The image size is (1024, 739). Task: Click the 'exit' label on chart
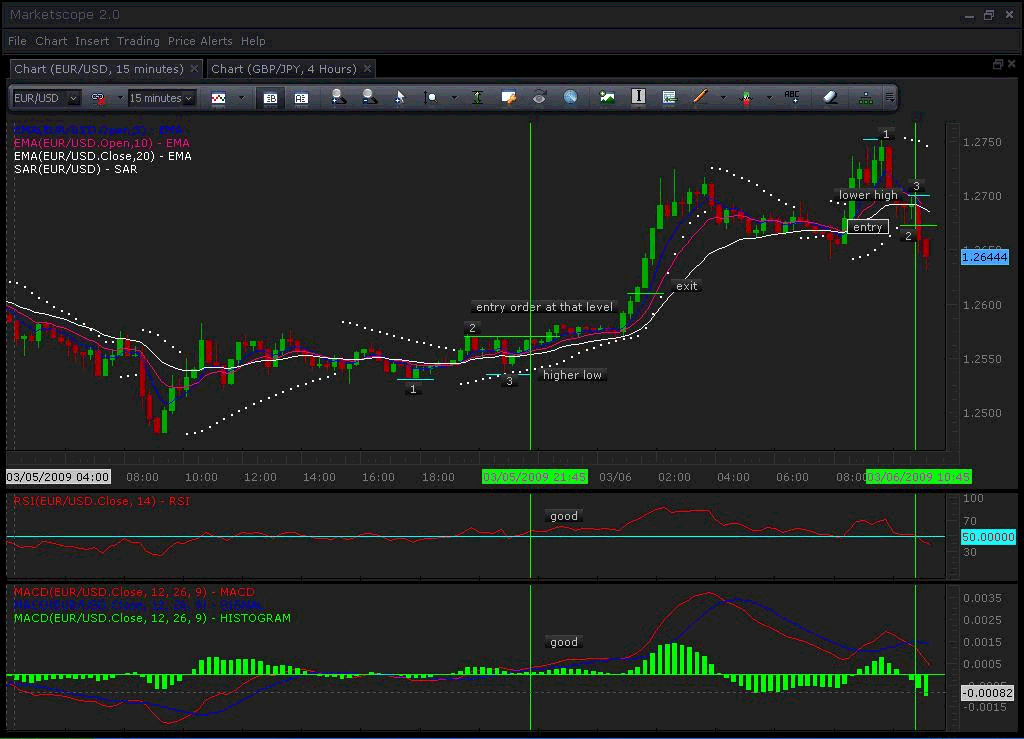pyautogui.click(x=686, y=286)
